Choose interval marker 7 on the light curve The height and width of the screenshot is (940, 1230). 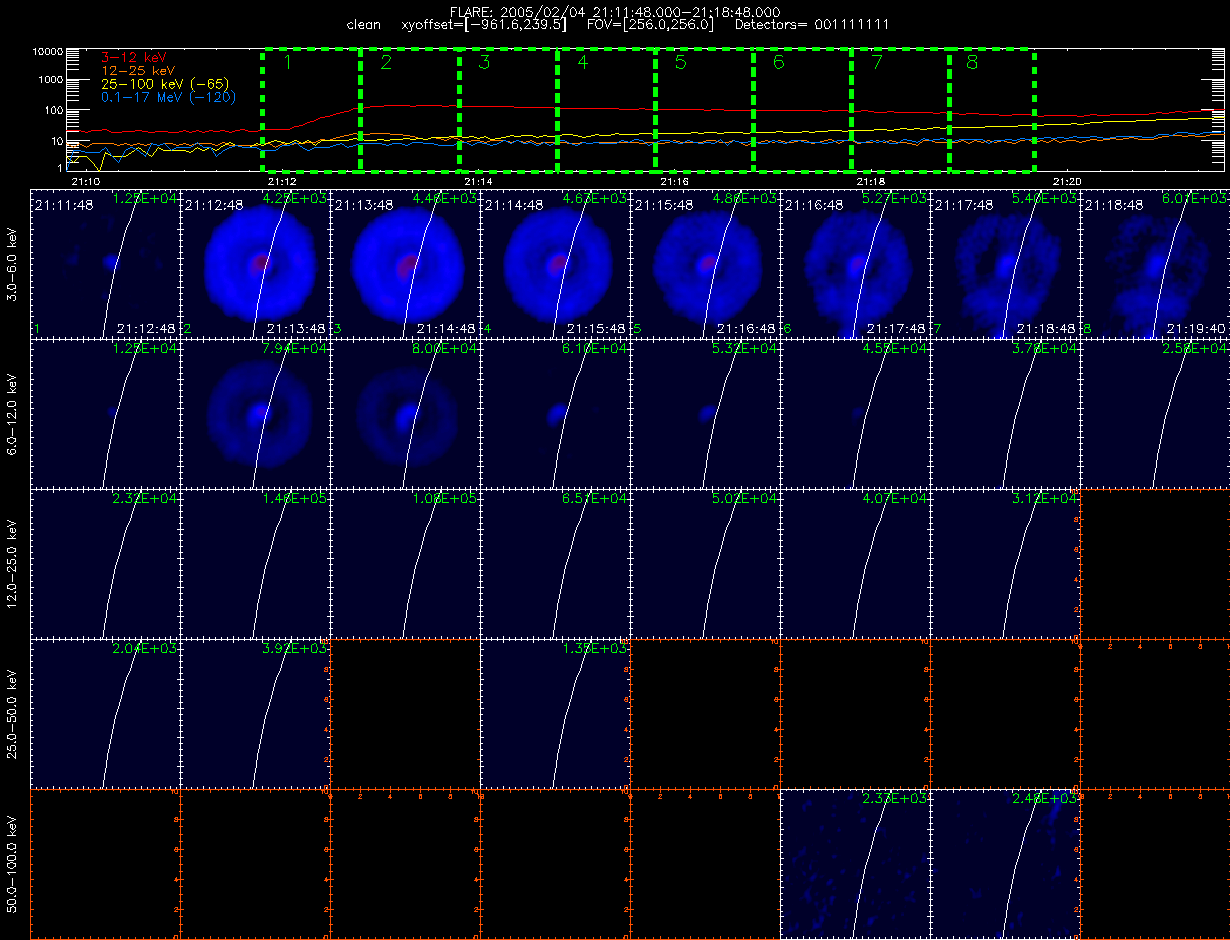click(x=876, y=63)
